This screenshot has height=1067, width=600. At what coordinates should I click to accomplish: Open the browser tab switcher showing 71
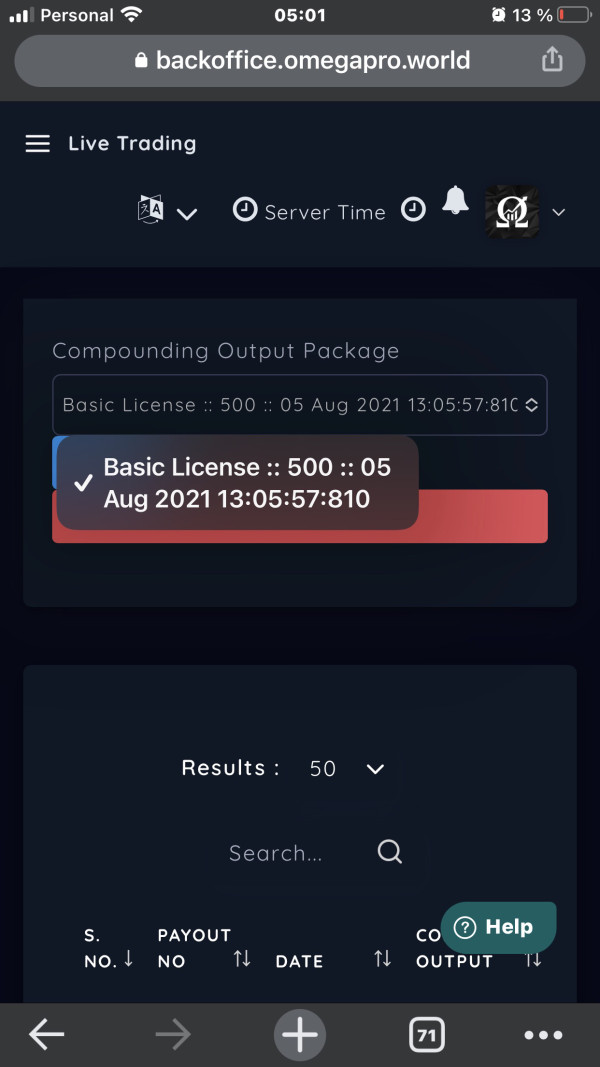coord(427,1035)
